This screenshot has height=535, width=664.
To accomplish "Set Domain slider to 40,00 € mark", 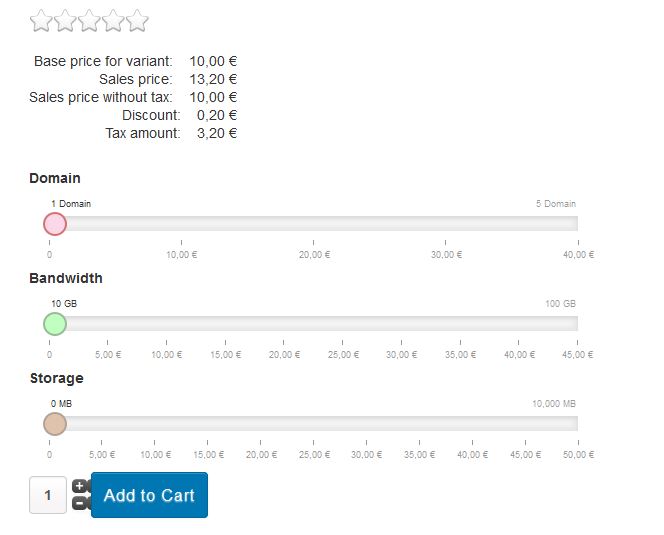I will tap(577, 224).
